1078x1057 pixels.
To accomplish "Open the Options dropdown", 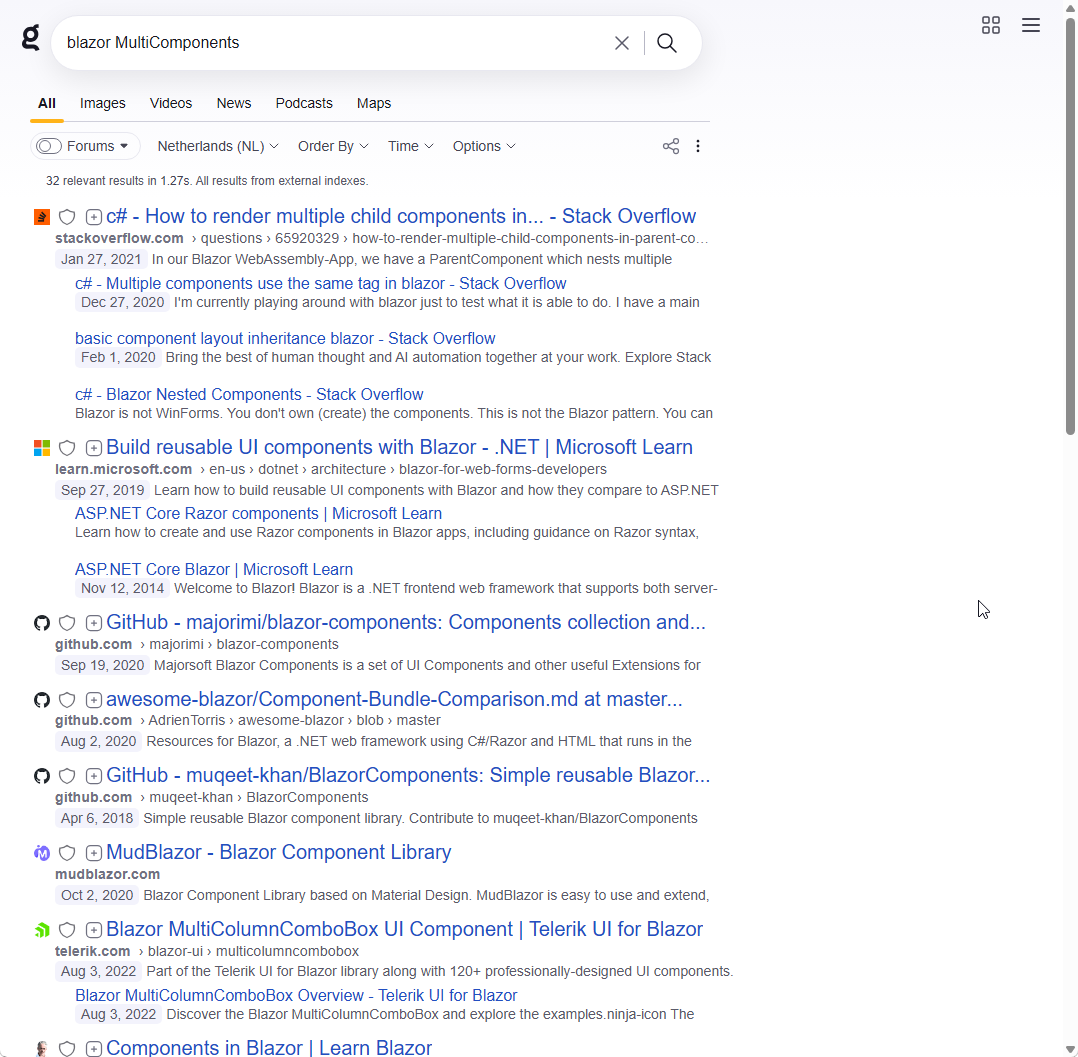I will [484, 146].
